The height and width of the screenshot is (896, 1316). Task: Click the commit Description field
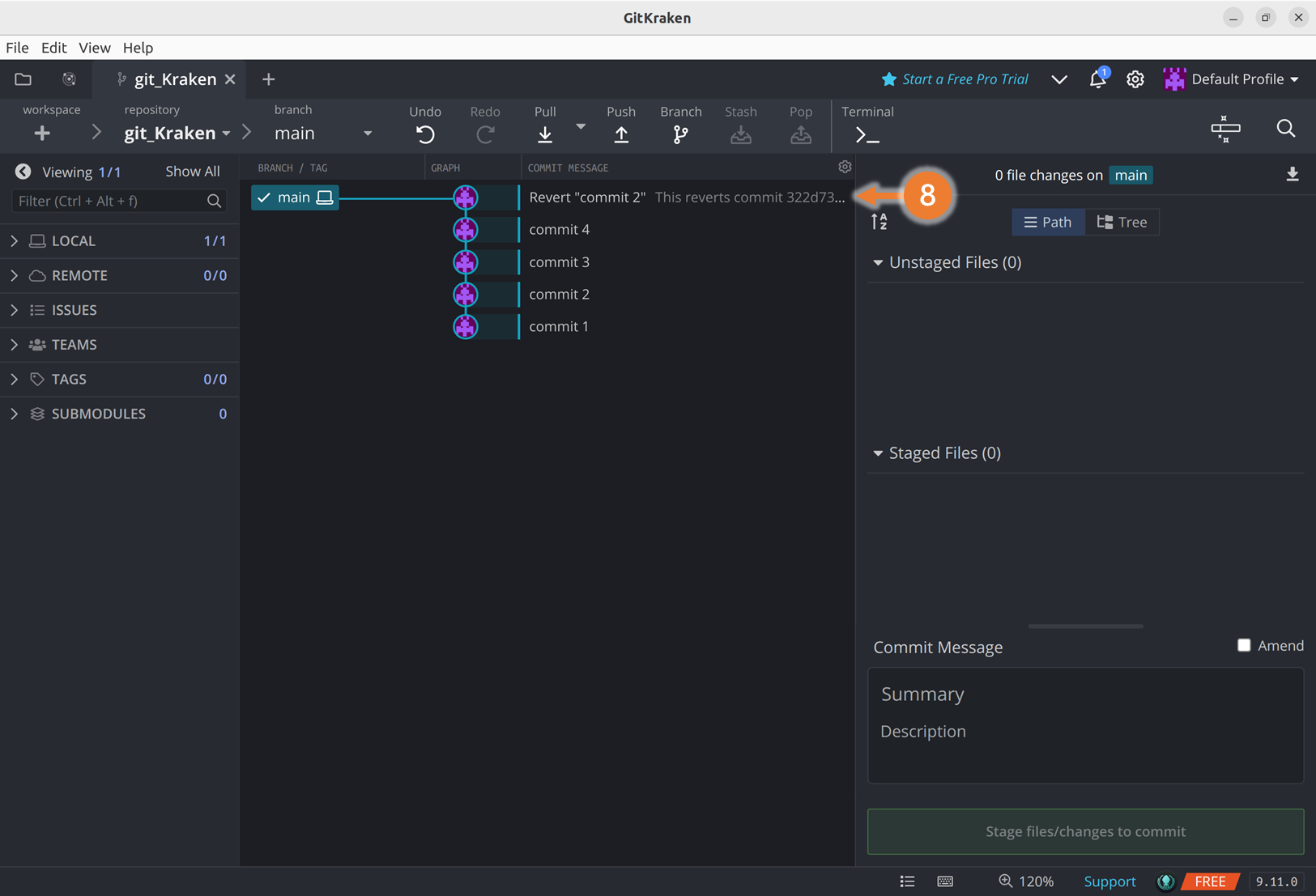pyautogui.click(x=1085, y=731)
